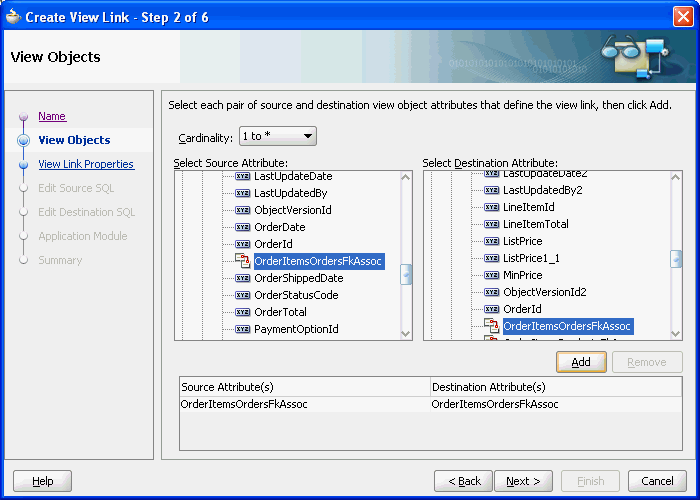Cancel the Create View Link wizard
The image size is (700, 500).
coord(657,481)
